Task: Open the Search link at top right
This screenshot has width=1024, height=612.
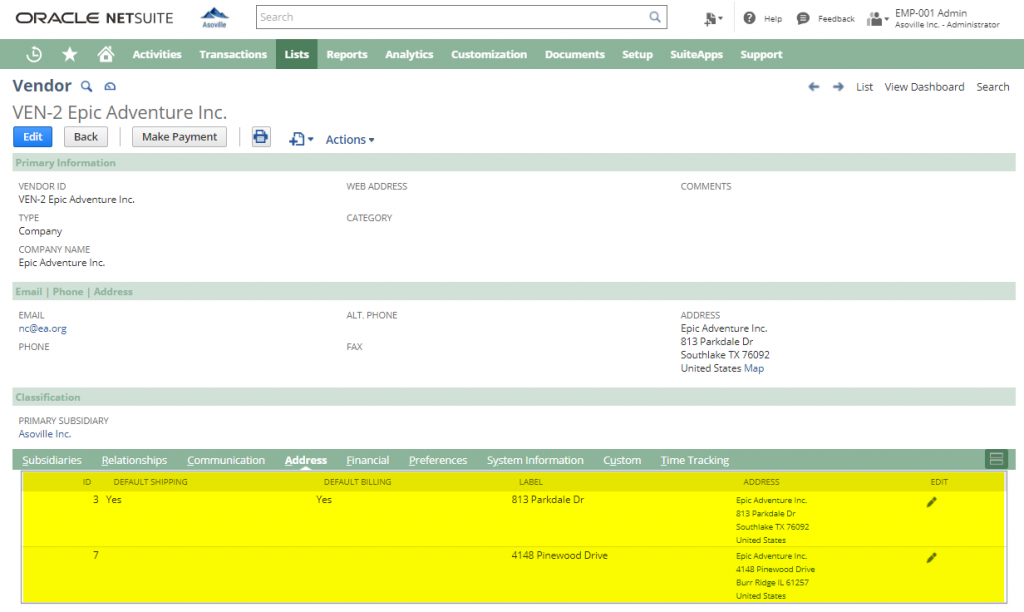Action: tap(993, 87)
